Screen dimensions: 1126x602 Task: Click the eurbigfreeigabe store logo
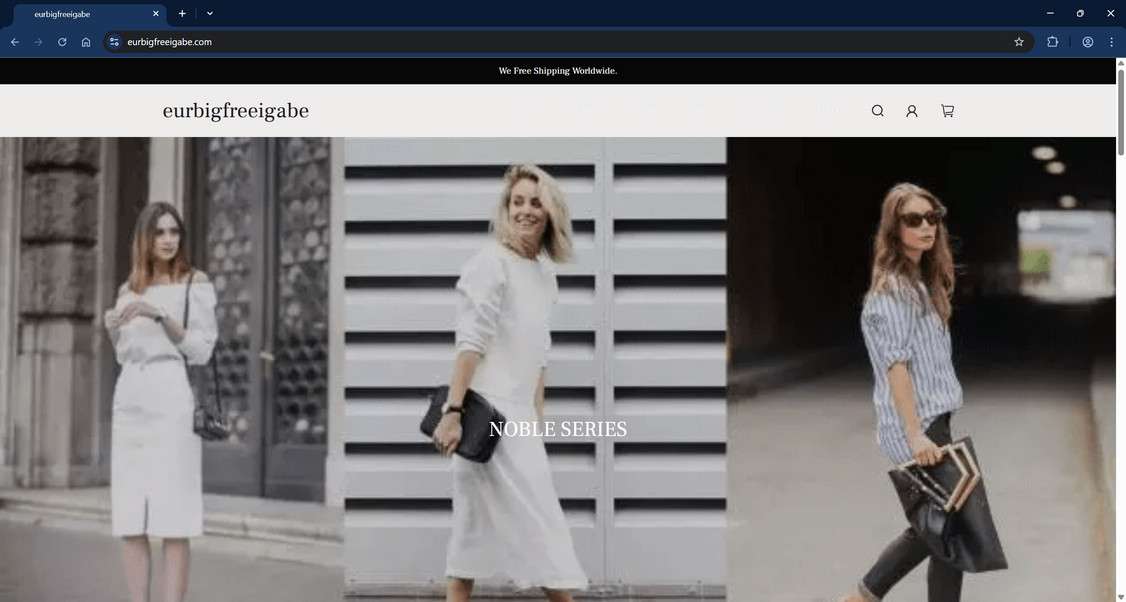(236, 111)
